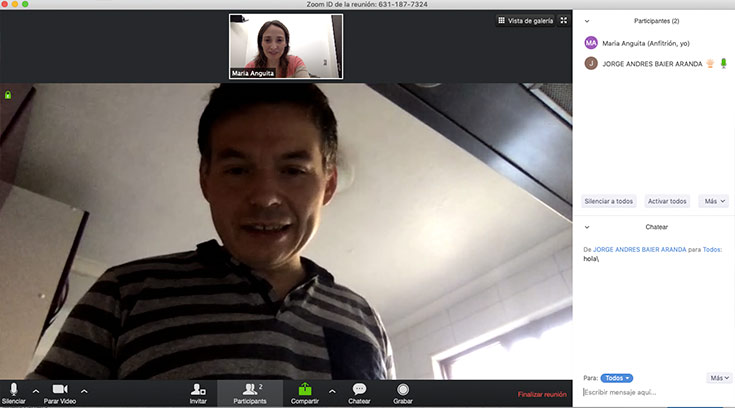Collapse the Participantes (2) panel chevron

pos(587,20)
